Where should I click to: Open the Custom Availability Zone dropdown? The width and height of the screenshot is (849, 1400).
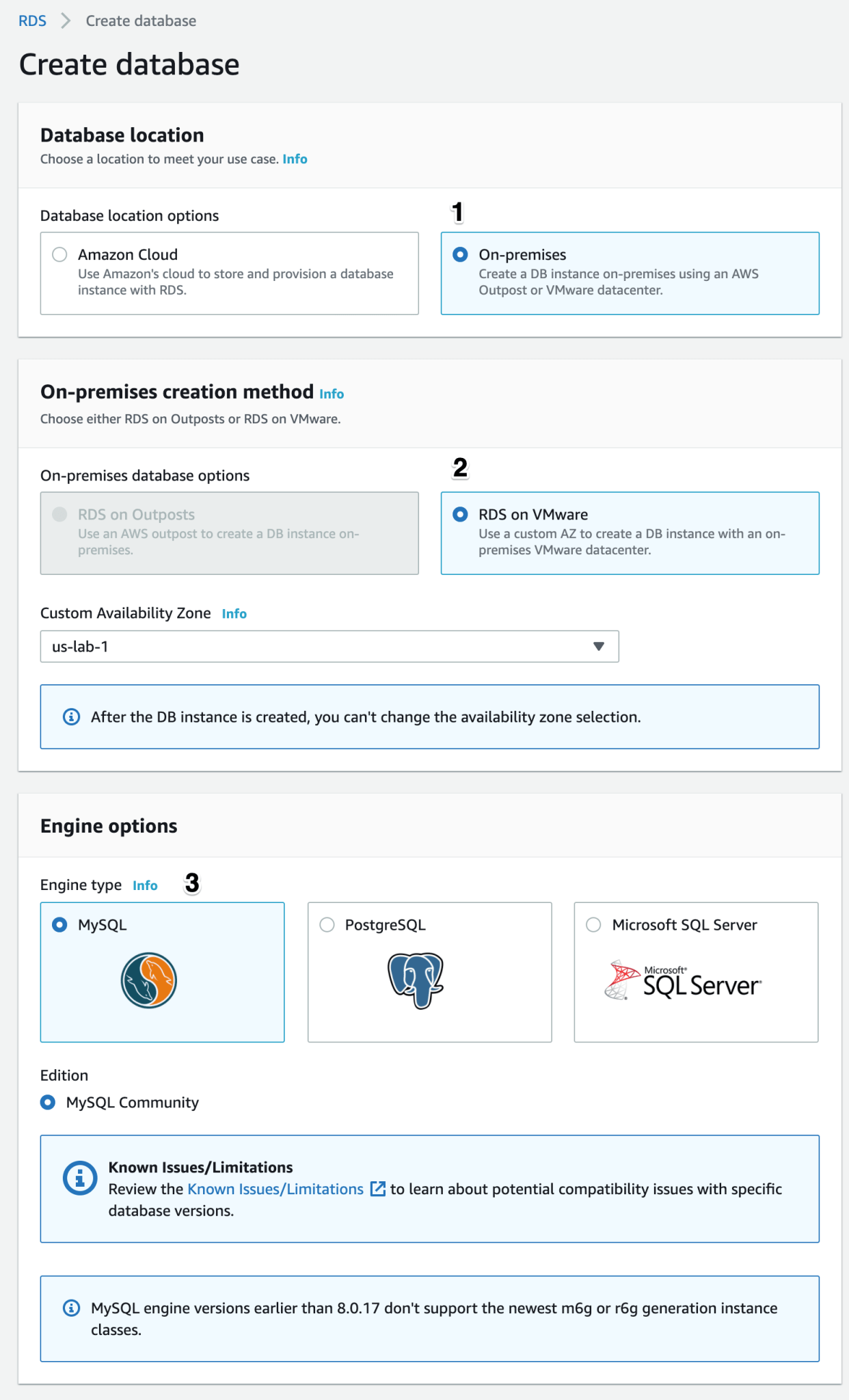[329, 647]
